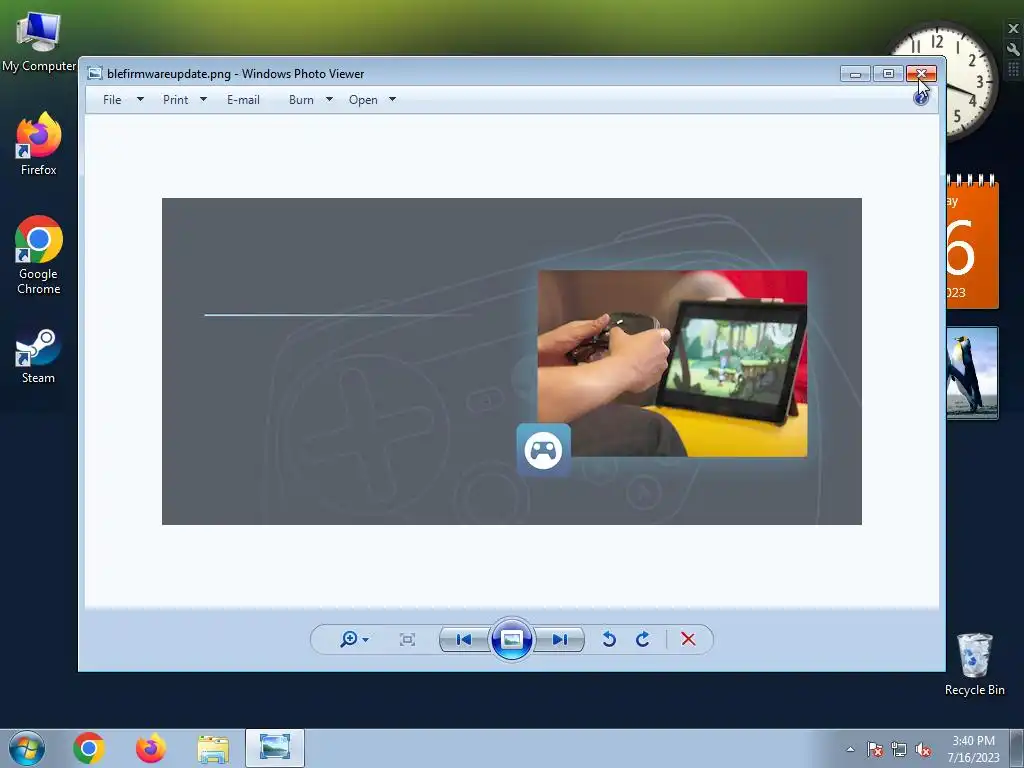The width and height of the screenshot is (1024, 768).
Task: Go to the previous picture
Action: [464, 639]
